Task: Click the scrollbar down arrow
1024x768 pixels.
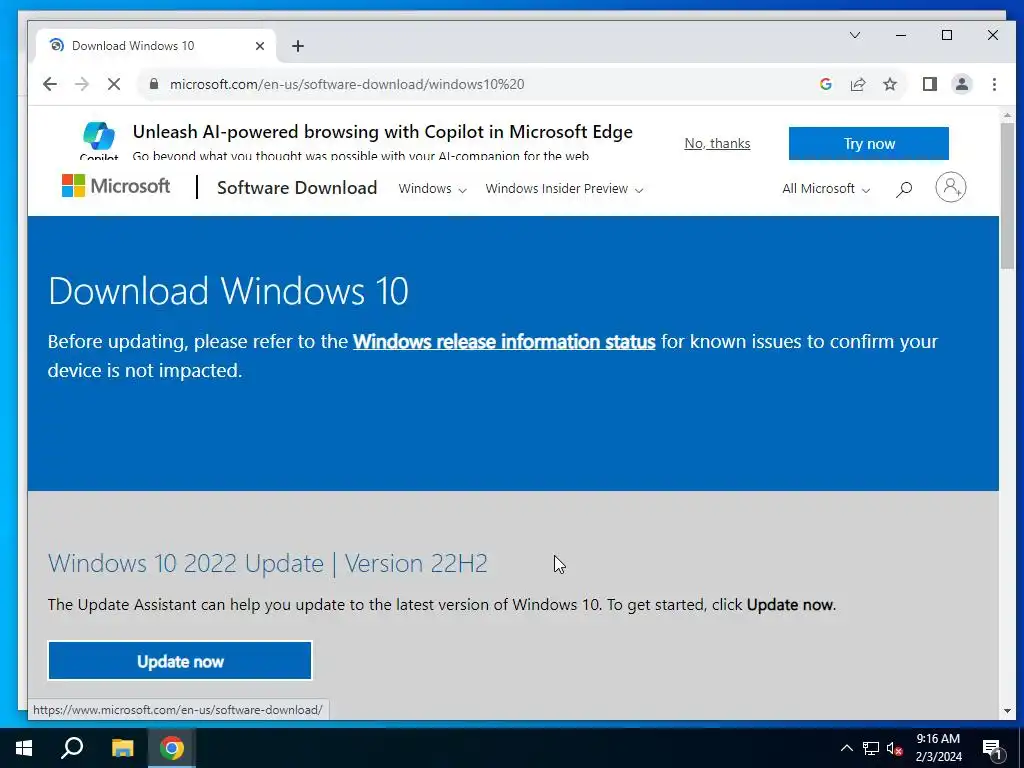Action: 1007,711
